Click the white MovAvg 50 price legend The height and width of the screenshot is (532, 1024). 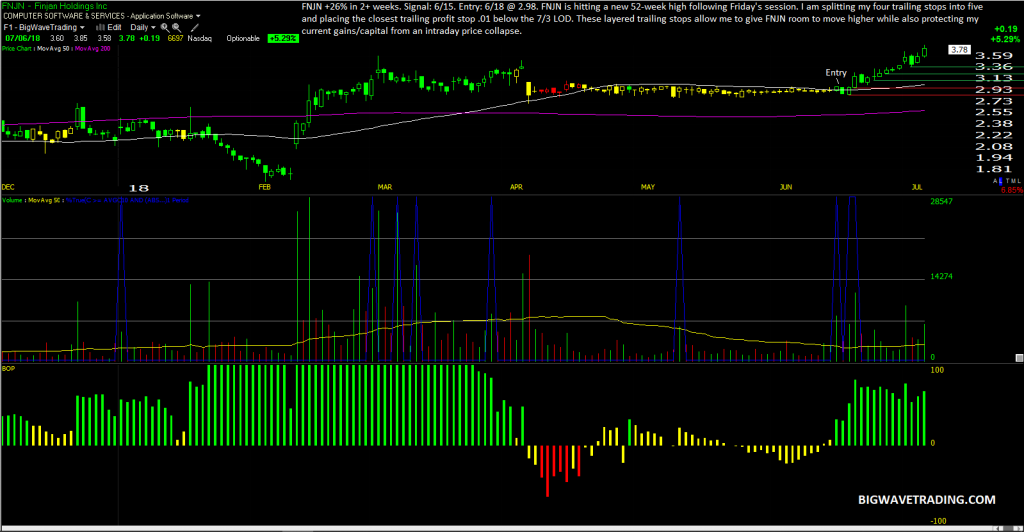coord(53,48)
